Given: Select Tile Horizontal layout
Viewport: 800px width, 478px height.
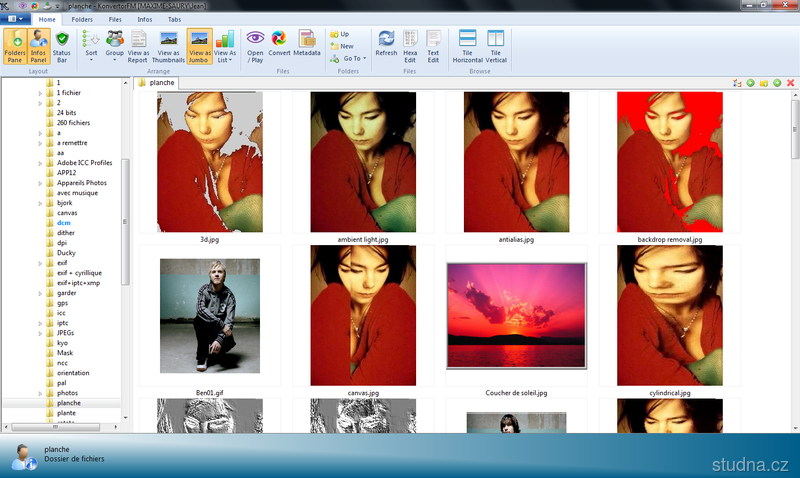Looking at the screenshot, I should [x=467, y=43].
